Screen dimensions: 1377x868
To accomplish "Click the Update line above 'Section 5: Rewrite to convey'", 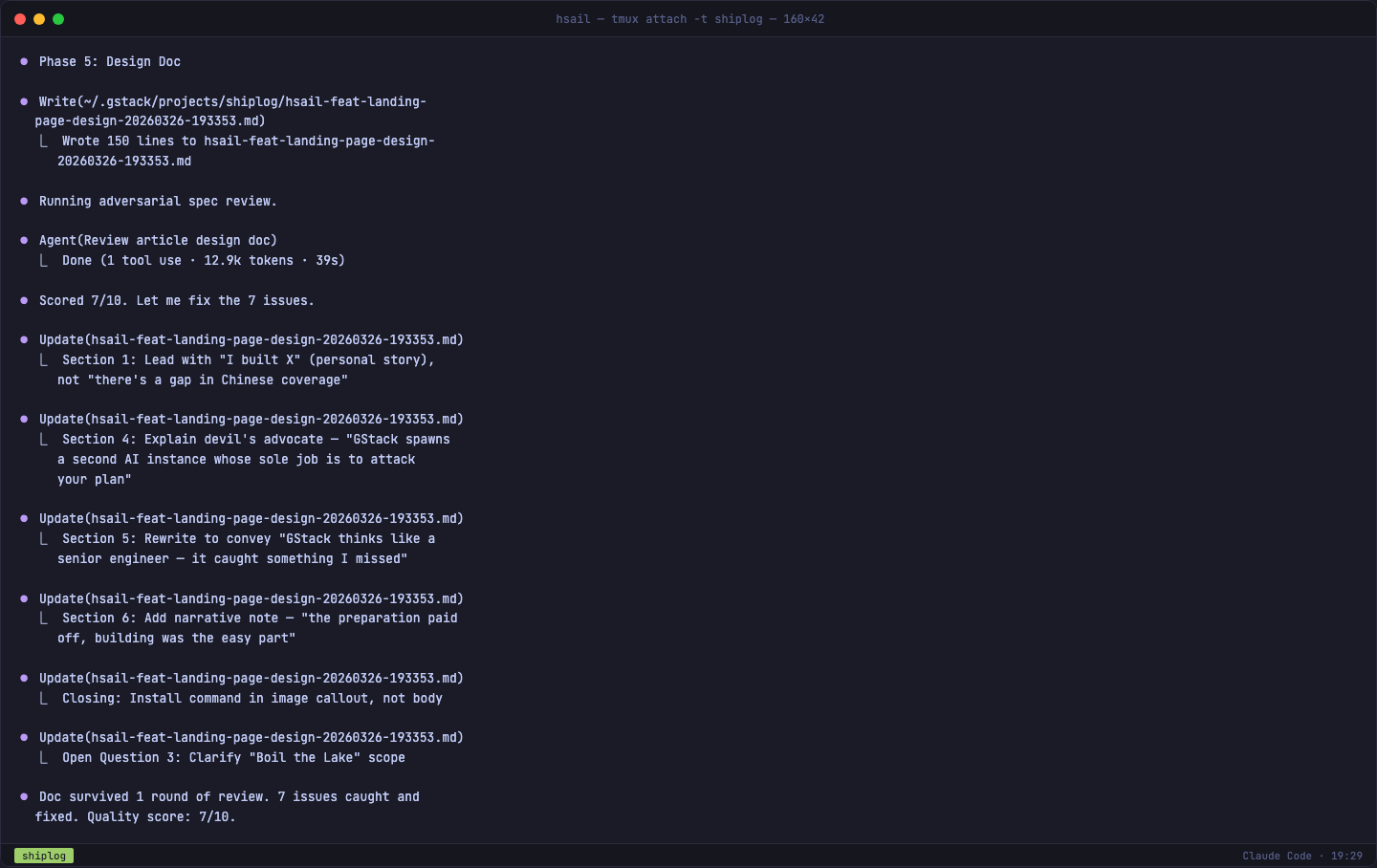I will [251, 518].
